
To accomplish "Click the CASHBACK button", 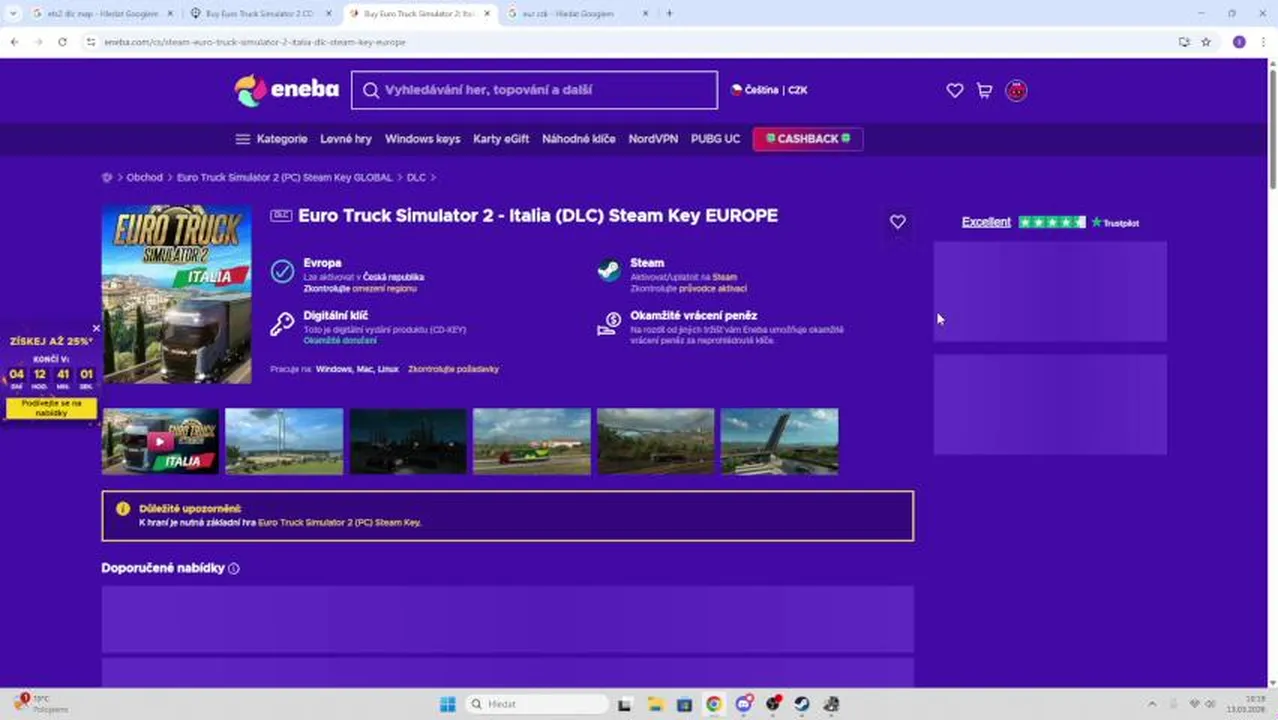I will tap(808, 139).
